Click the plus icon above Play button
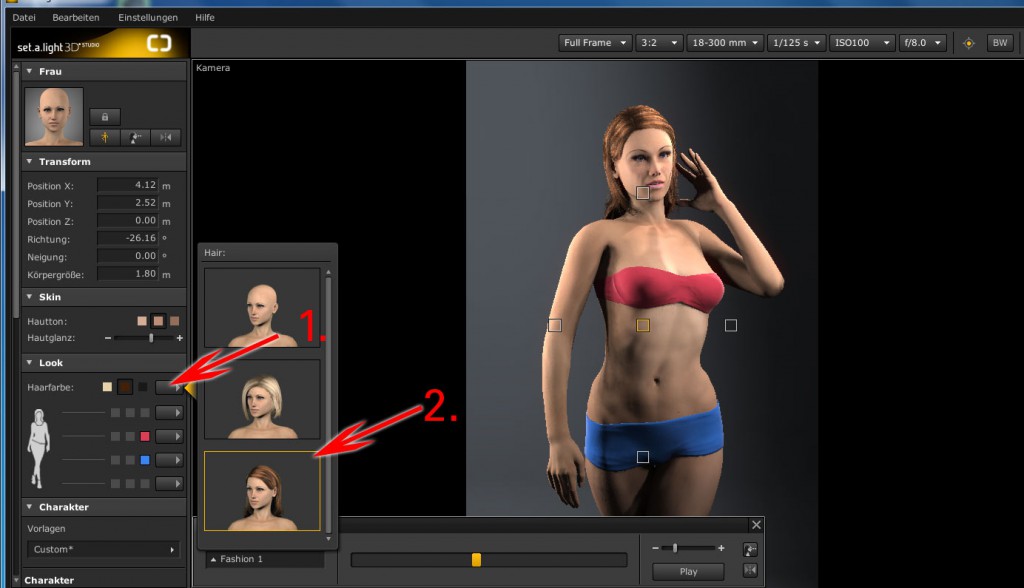The width and height of the screenshot is (1024, 588). (721, 548)
